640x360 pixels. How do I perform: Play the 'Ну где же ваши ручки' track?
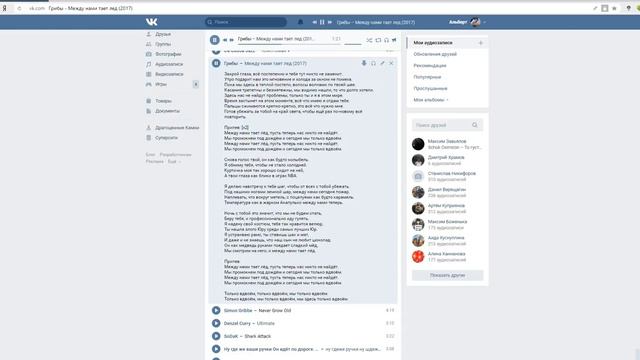coord(216,349)
